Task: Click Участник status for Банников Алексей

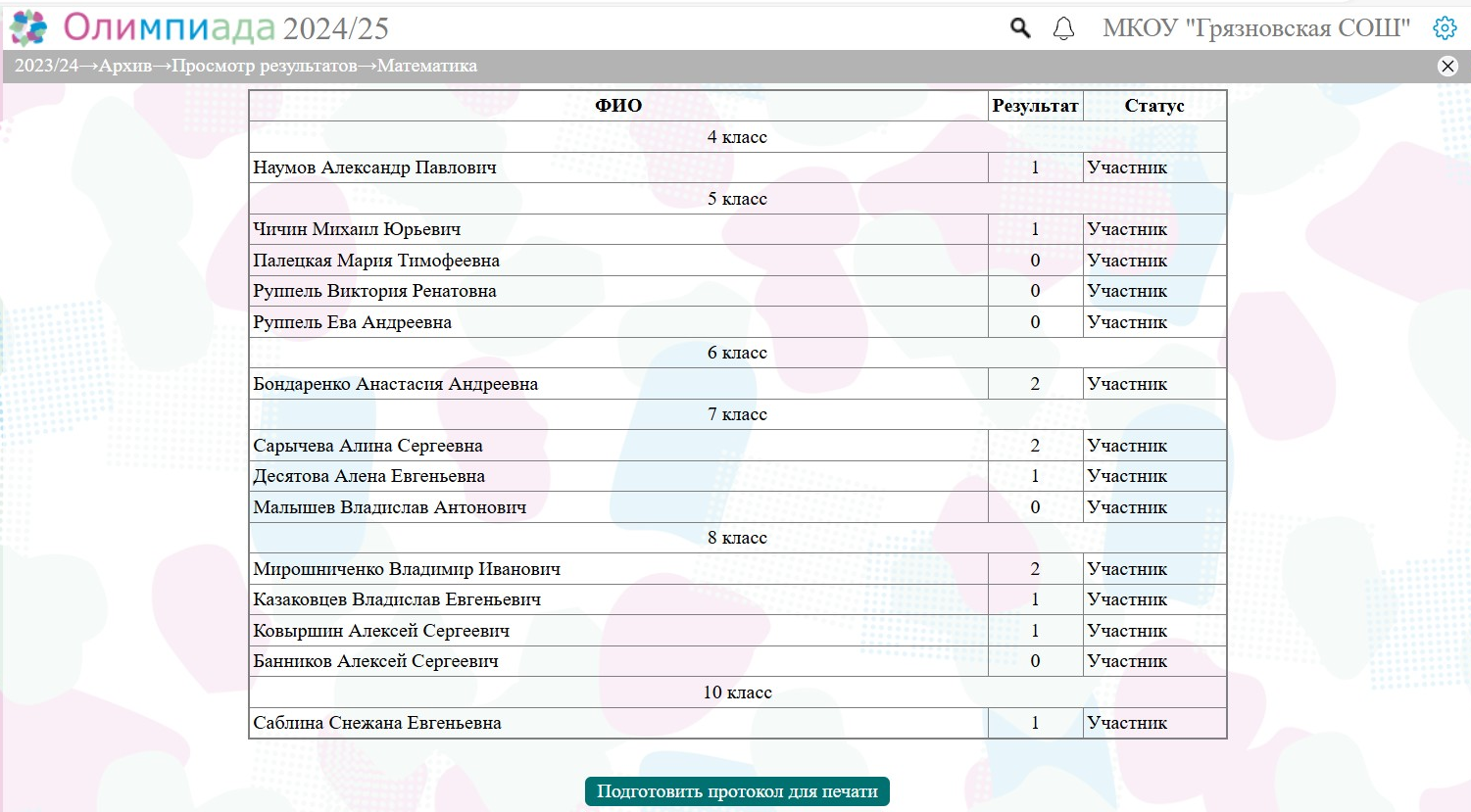Action: pos(1127,661)
